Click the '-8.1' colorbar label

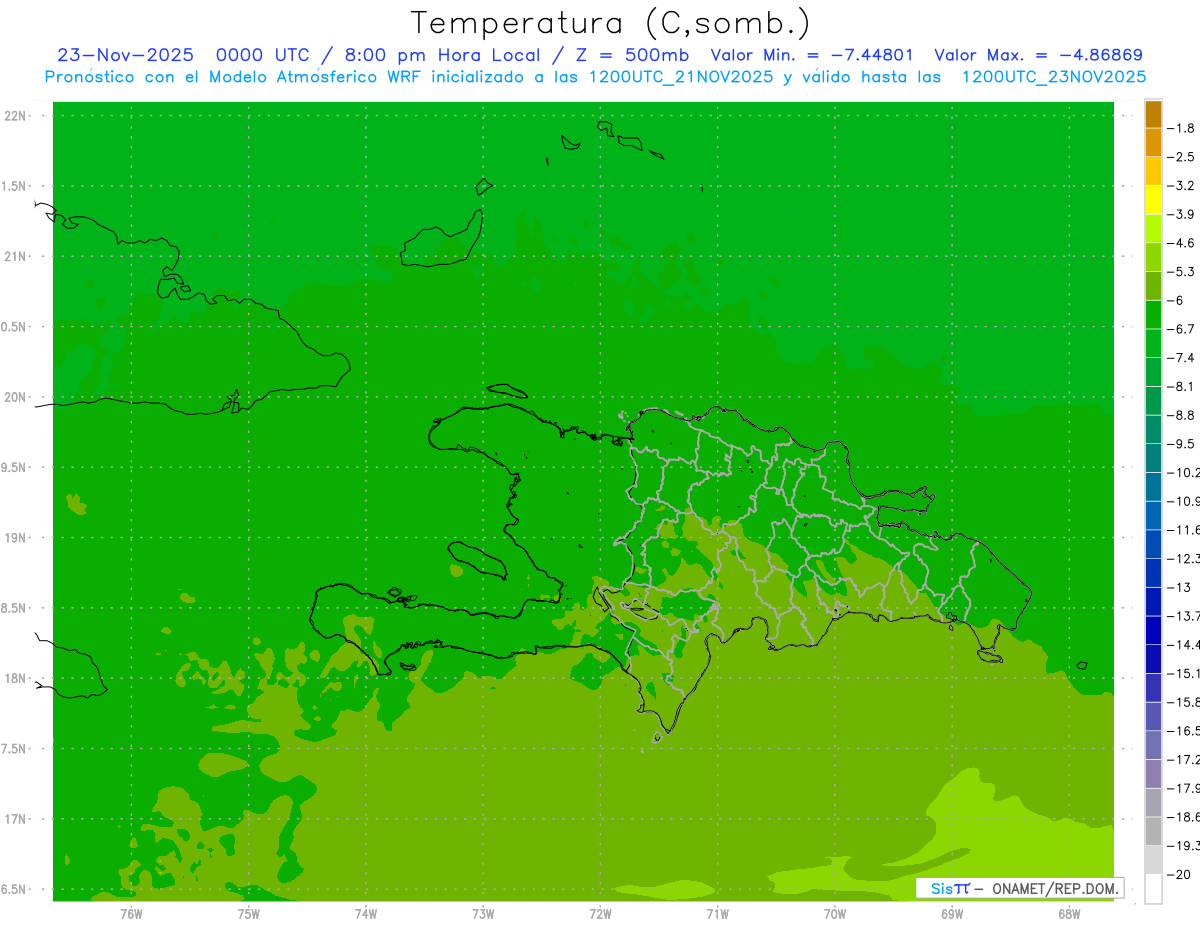[x=1181, y=386]
